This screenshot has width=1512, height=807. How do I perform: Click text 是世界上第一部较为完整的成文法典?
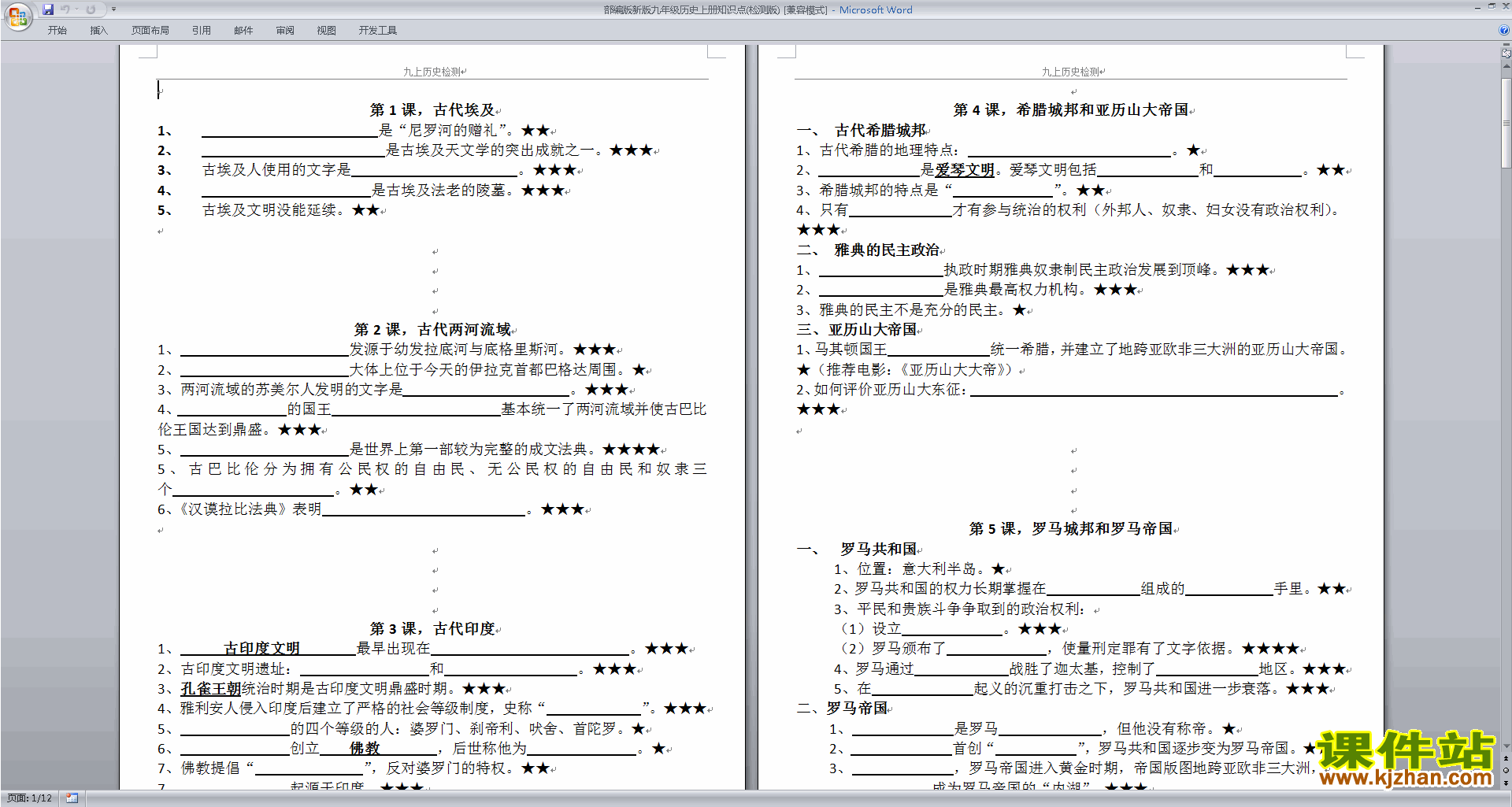coord(469,449)
